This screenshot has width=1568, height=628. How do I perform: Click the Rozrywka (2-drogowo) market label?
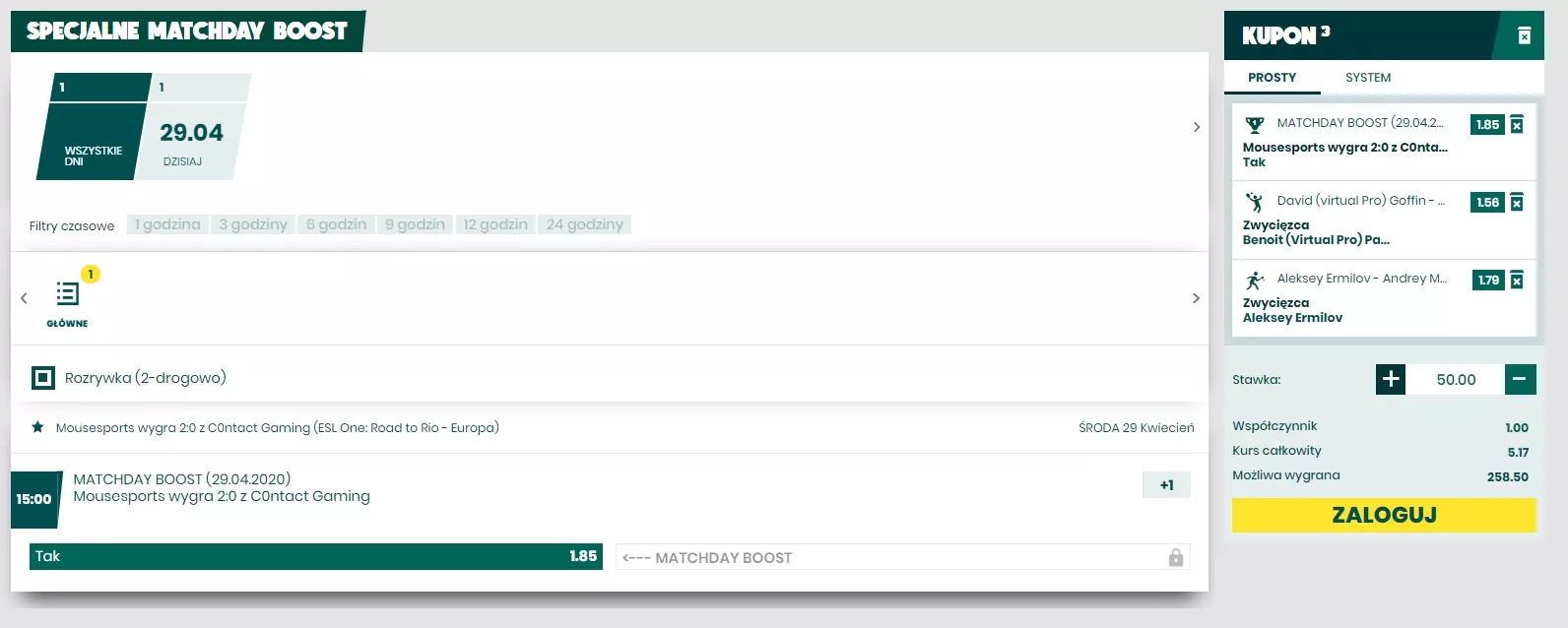(x=146, y=378)
